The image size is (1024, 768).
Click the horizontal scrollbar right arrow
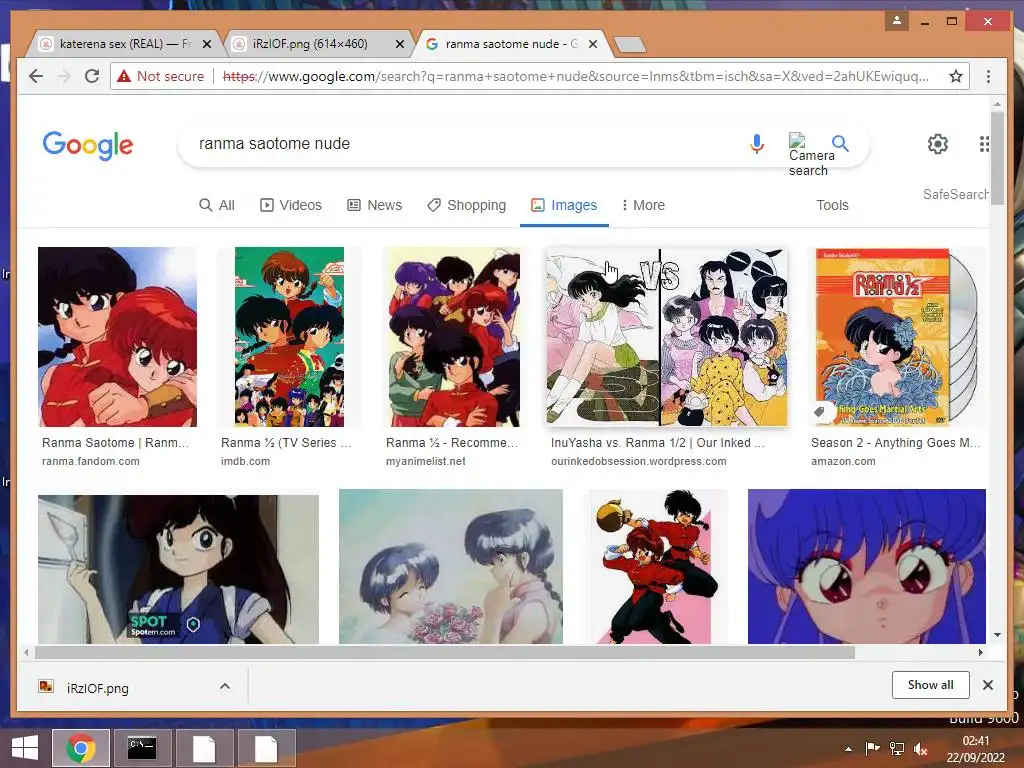click(x=980, y=652)
